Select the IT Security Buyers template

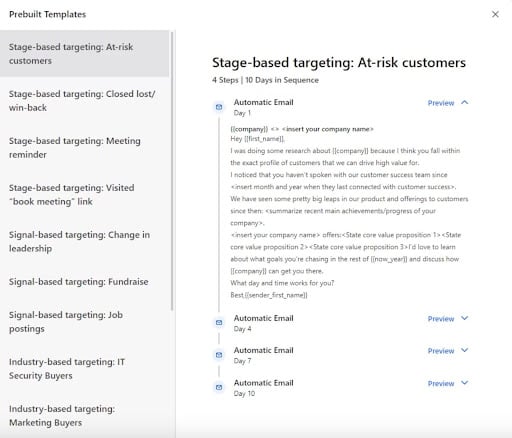(x=85, y=369)
